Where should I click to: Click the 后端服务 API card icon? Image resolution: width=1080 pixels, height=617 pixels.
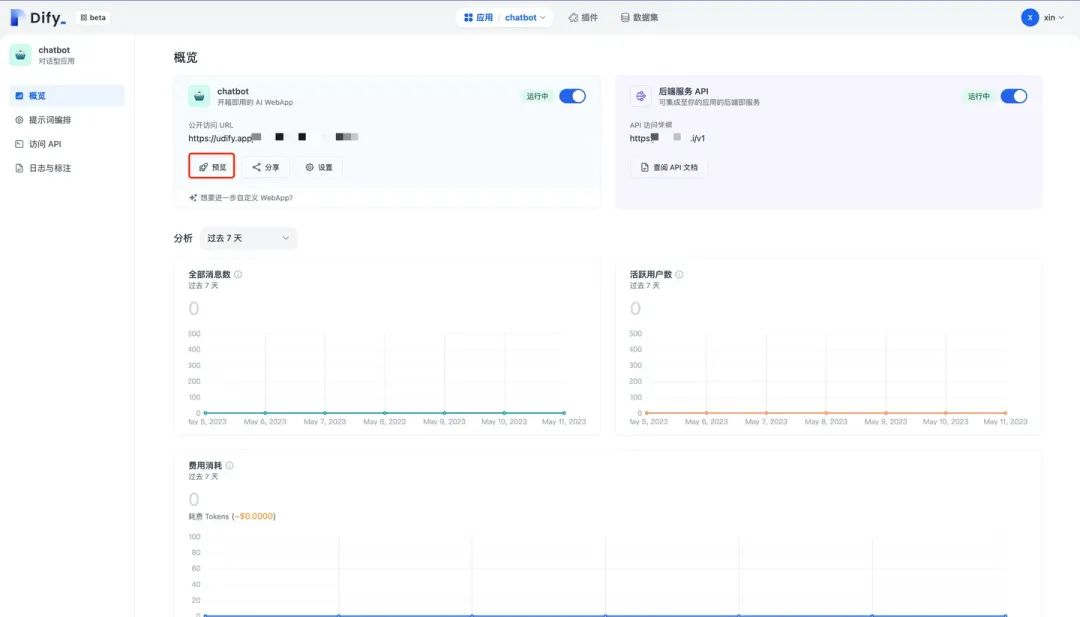[x=641, y=96]
